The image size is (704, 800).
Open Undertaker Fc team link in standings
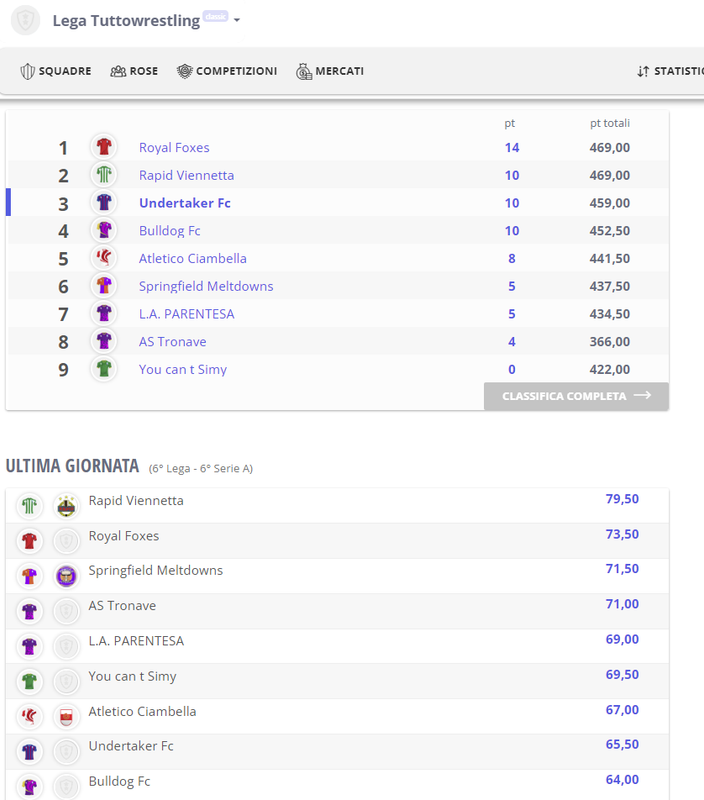point(185,203)
